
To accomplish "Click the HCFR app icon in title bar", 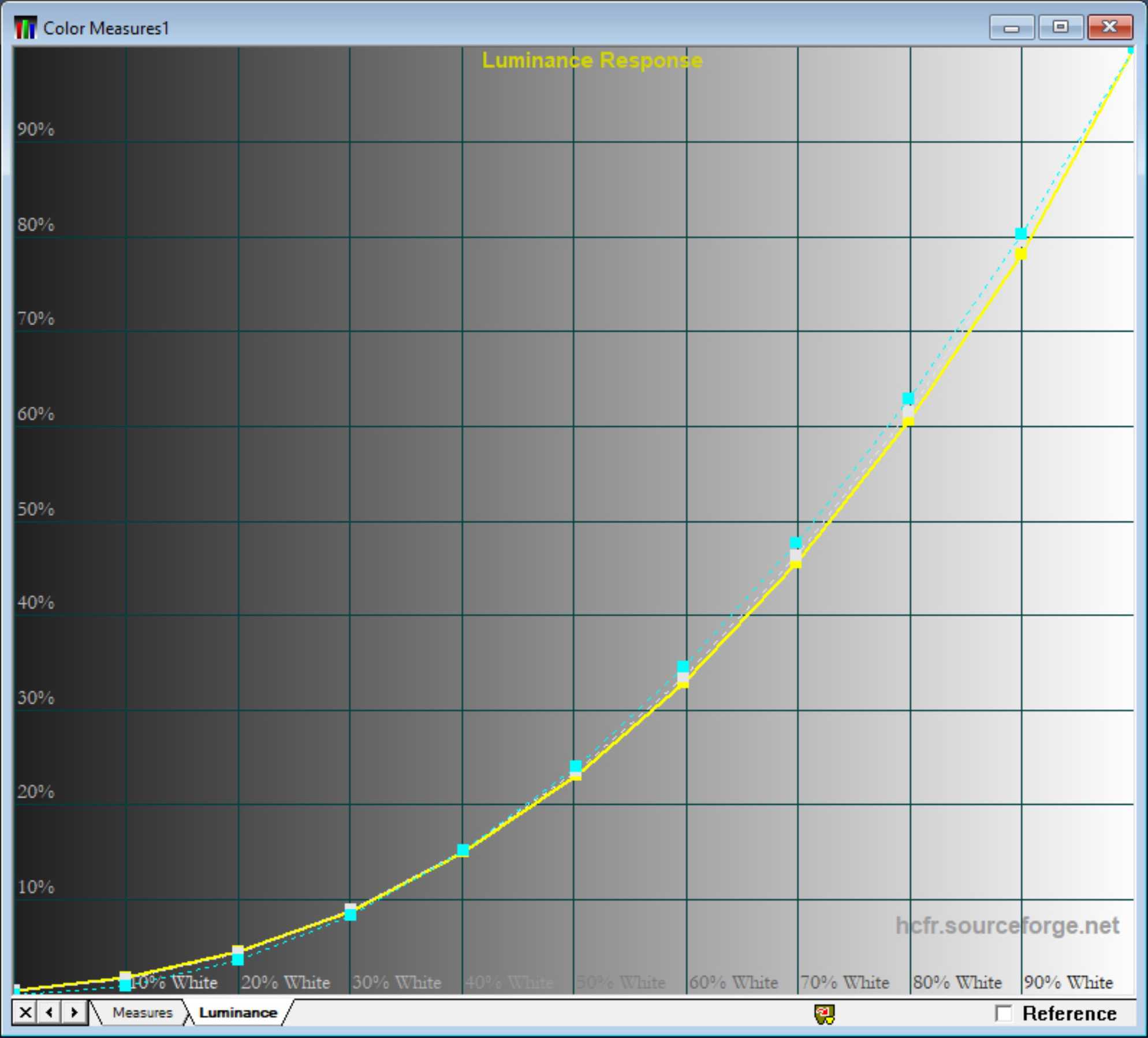I will [25, 28].
